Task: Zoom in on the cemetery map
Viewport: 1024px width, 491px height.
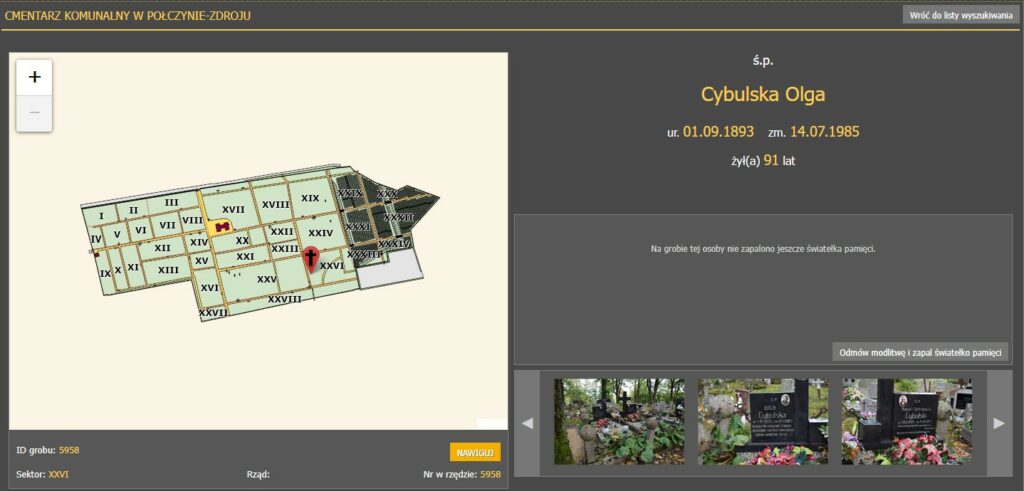Action: click(34, 77)
